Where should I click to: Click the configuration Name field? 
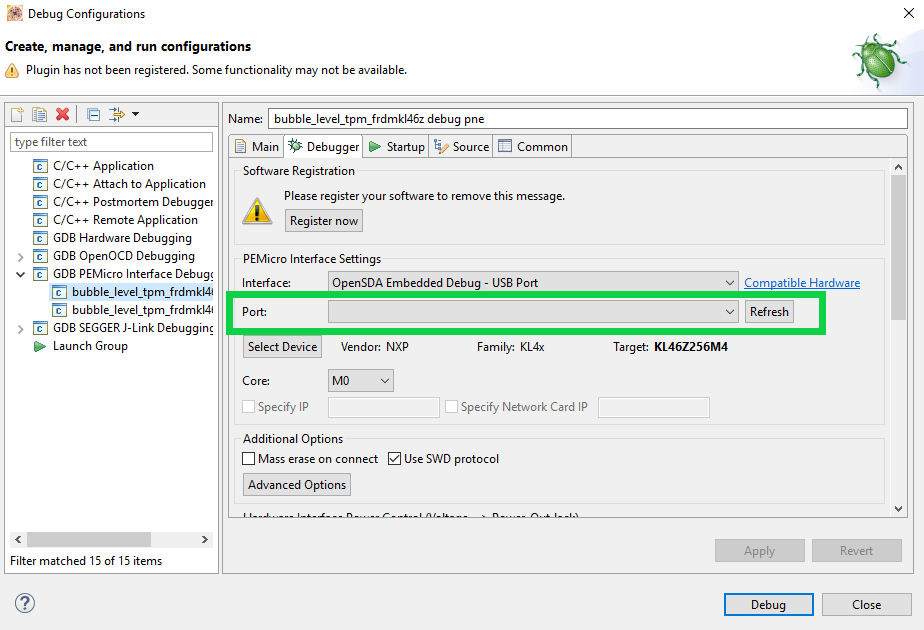point(588,118)
